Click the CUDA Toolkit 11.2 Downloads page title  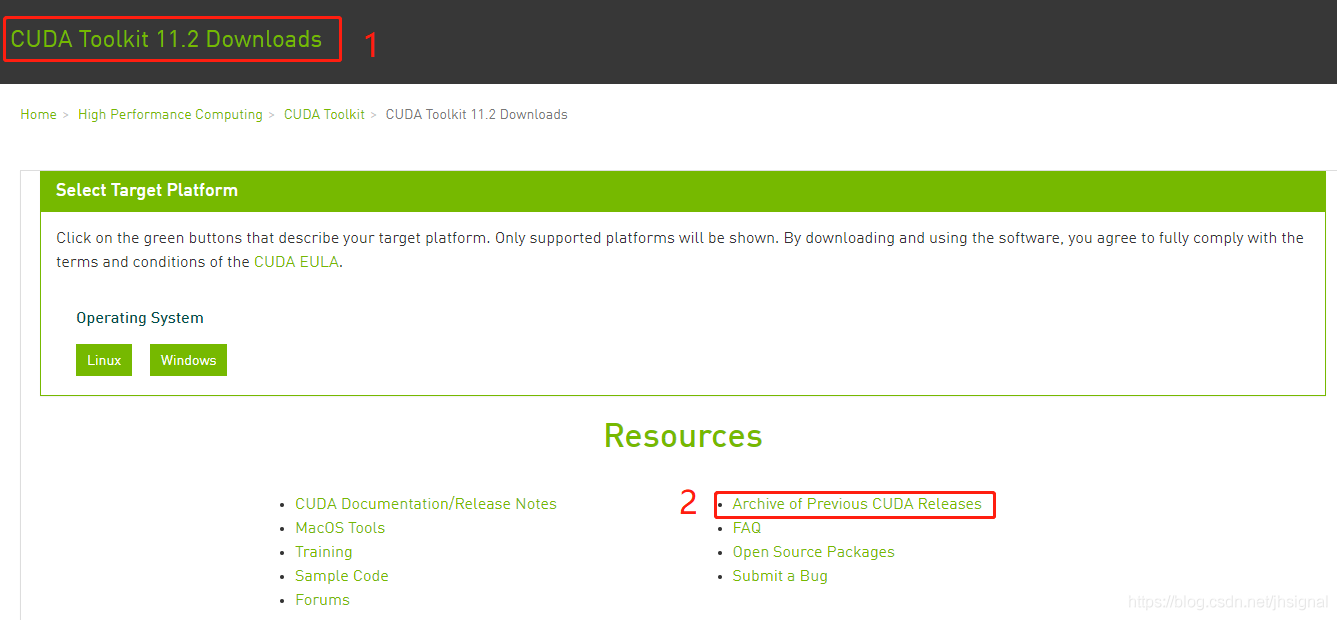click(x=166, y=40)
